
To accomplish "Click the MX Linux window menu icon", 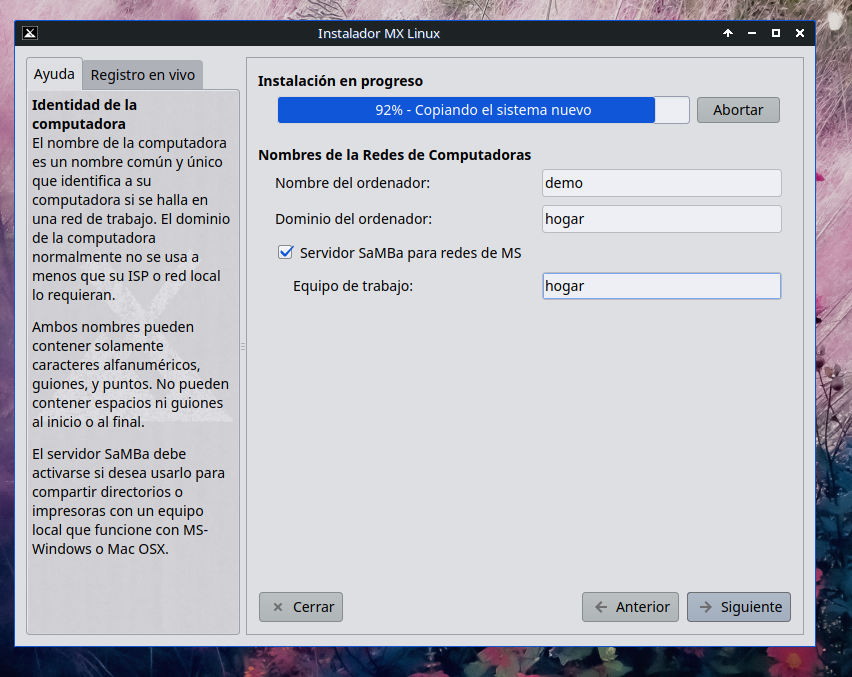I will coord(30,33).
